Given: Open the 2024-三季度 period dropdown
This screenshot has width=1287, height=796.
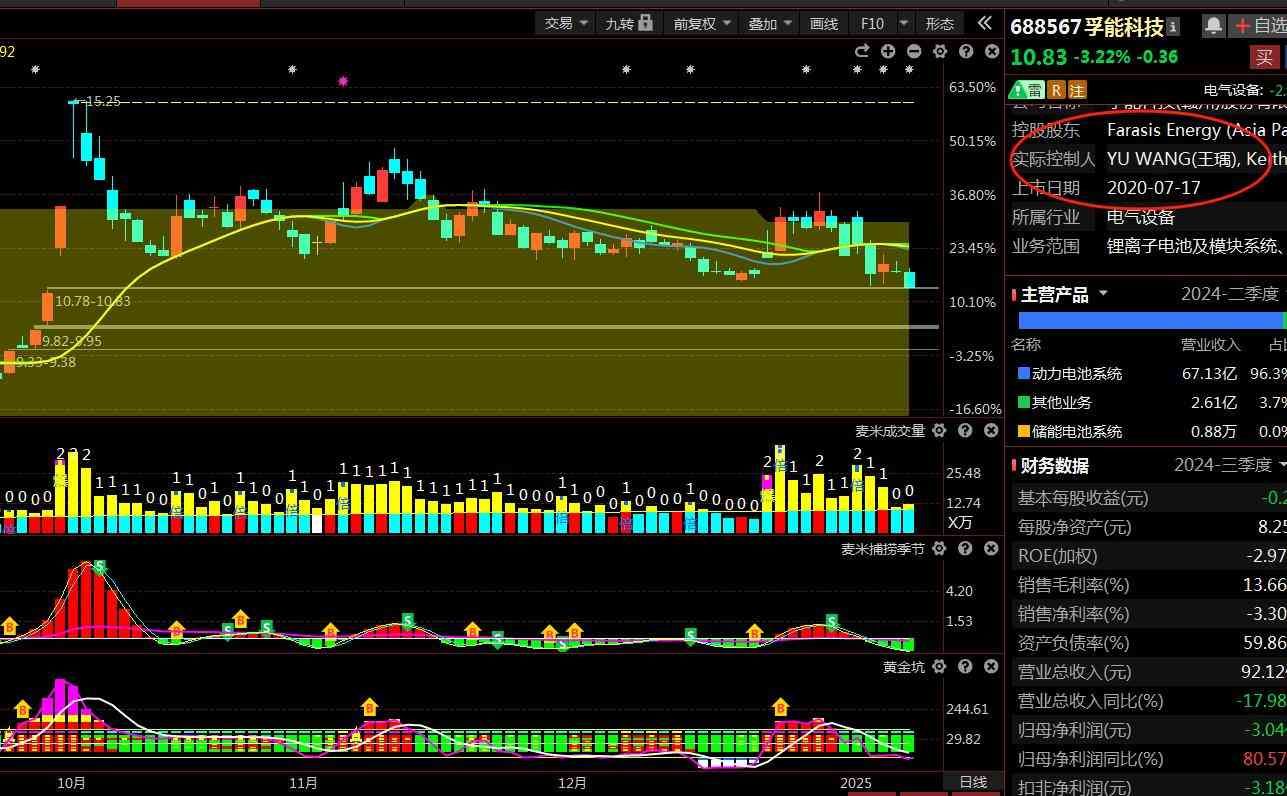Looking at the screenshot, I should point(1229,465).
